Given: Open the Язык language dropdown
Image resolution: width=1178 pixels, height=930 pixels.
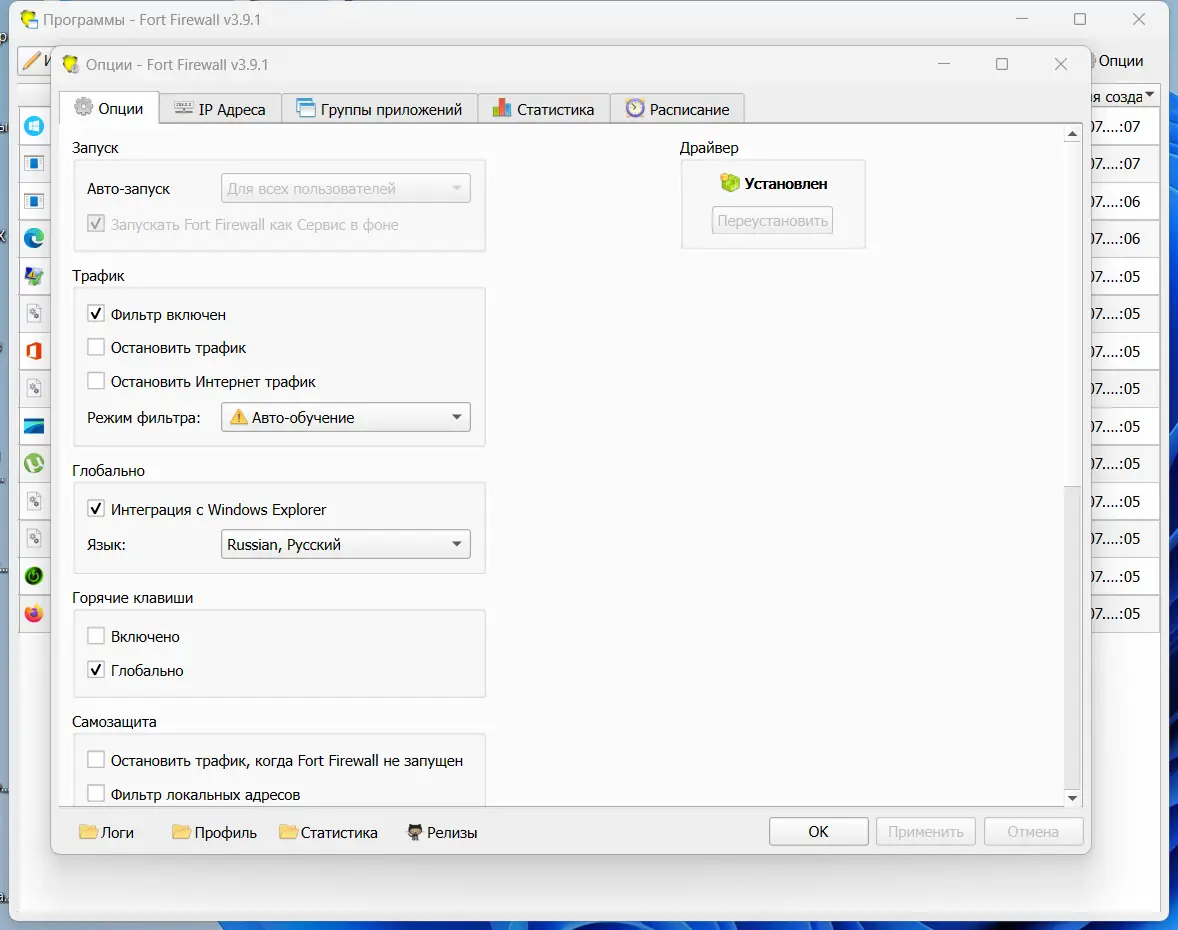Looking at the screenshot, I should point(346,544).
